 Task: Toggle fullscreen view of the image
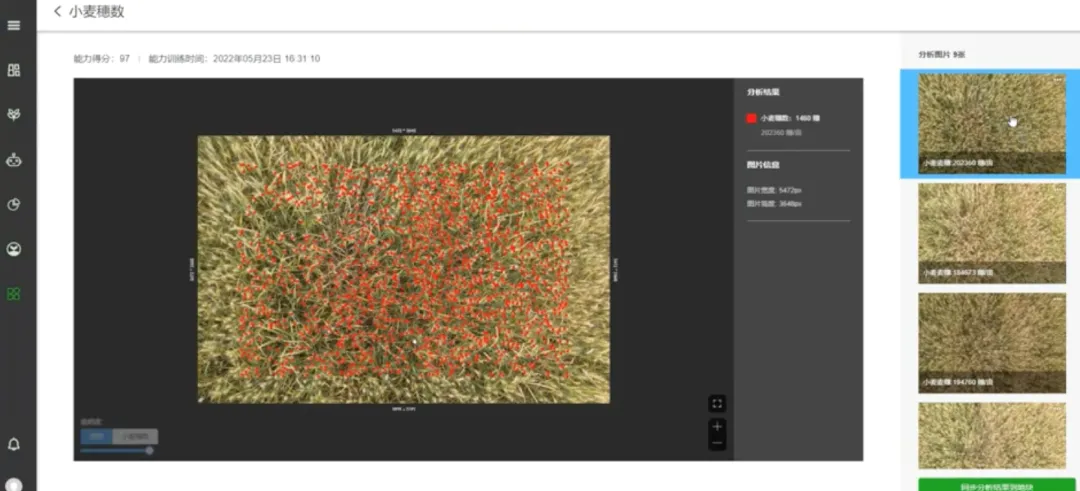coord(717,404)
